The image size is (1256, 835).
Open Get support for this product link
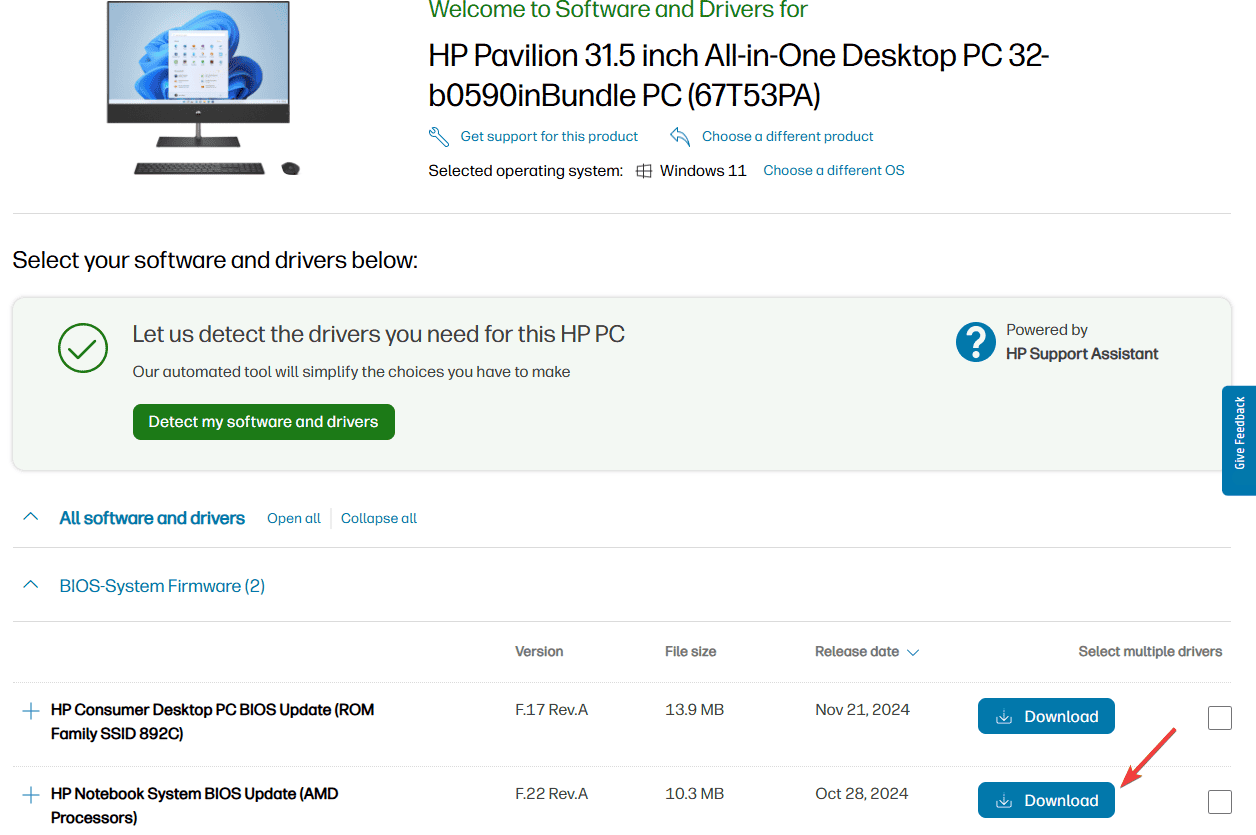tap(549, 136)
